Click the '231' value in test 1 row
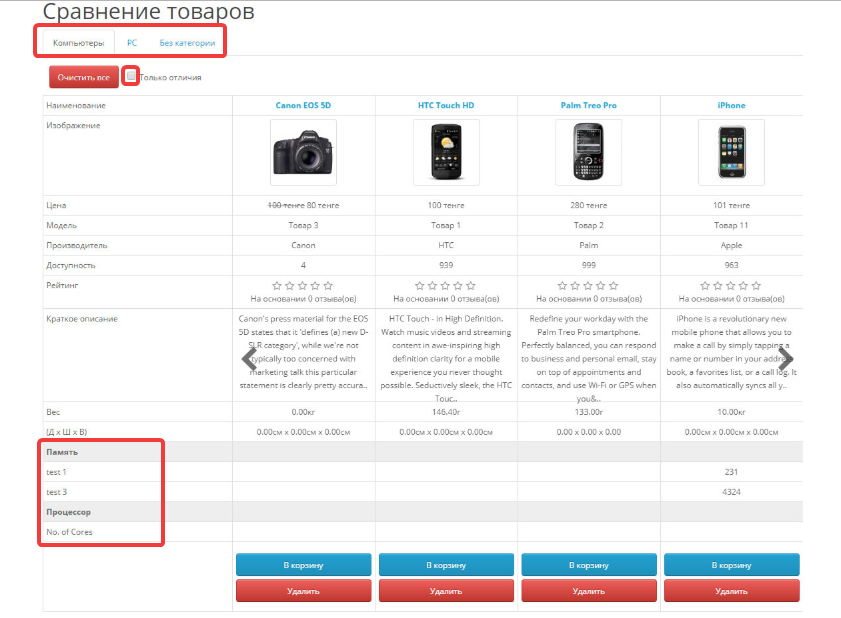841x618 pixels. 731,472
